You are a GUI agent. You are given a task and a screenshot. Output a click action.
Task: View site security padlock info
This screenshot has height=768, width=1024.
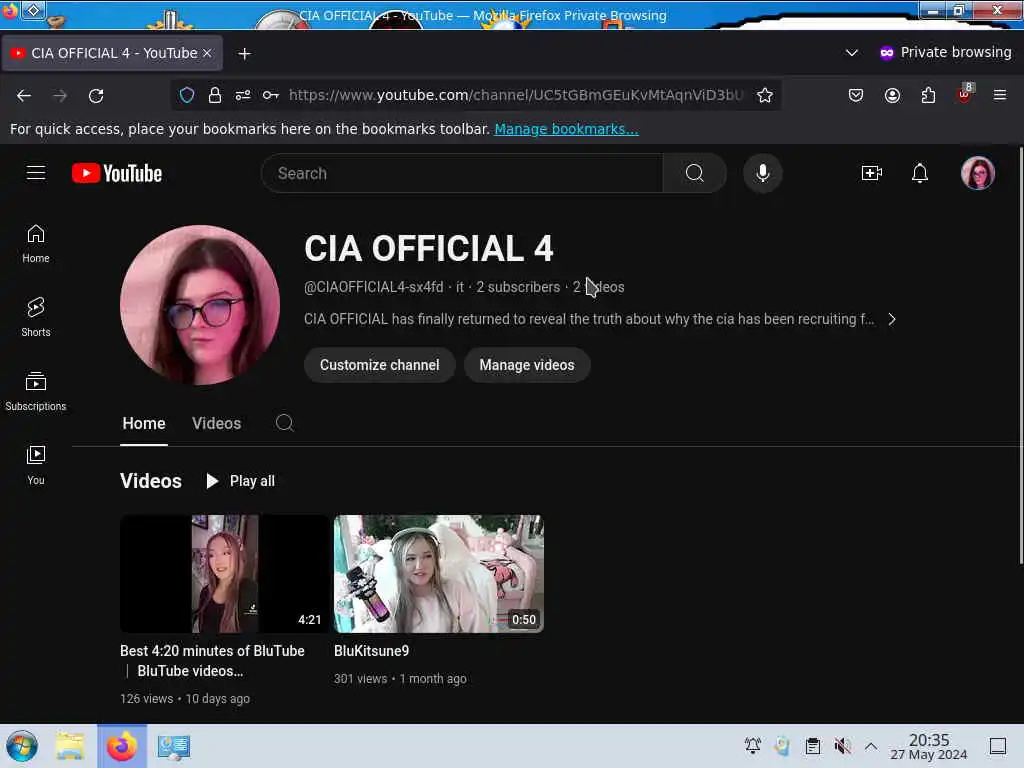point(215,95)
